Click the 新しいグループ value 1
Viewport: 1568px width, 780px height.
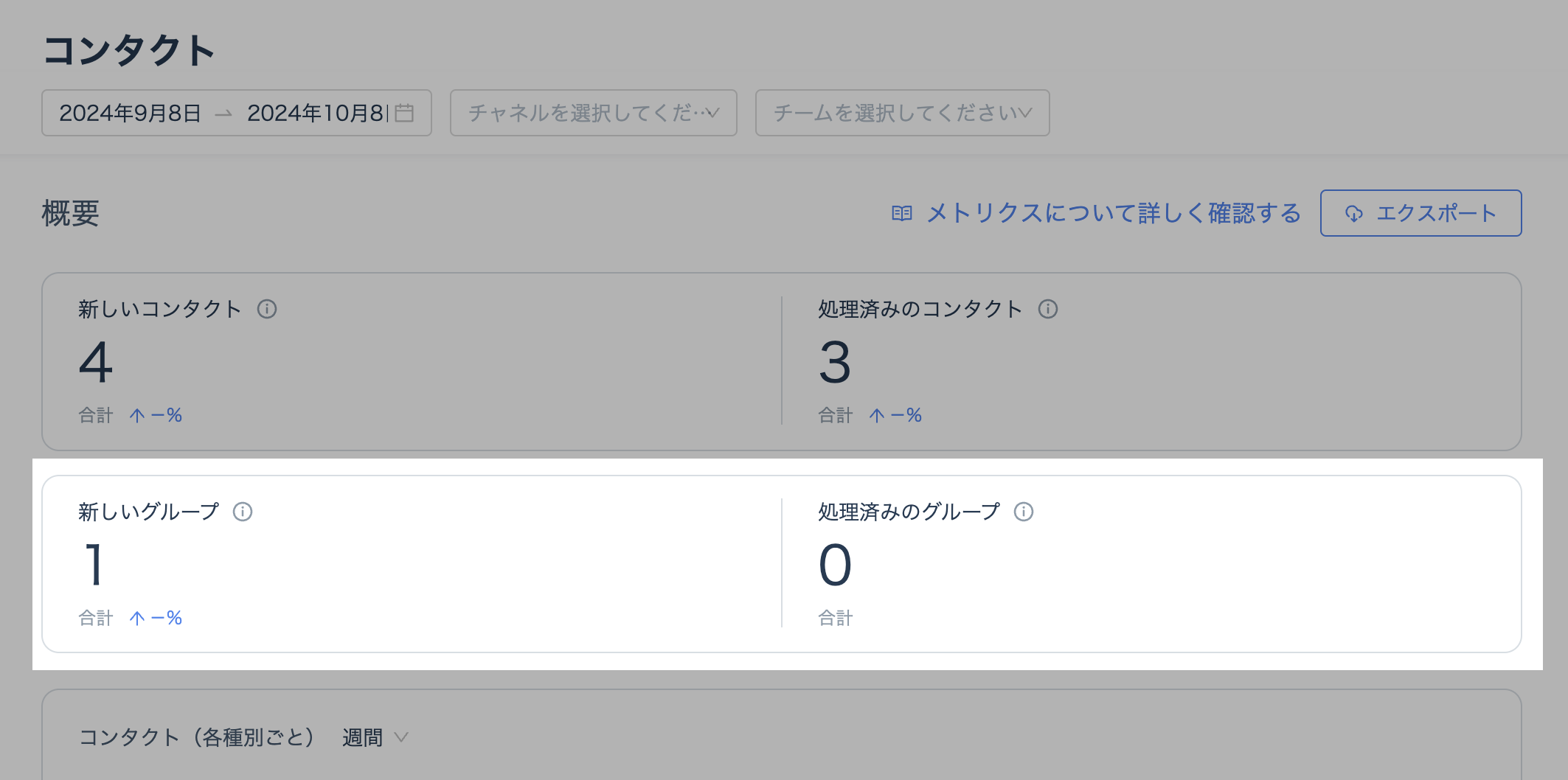[94, 565]
